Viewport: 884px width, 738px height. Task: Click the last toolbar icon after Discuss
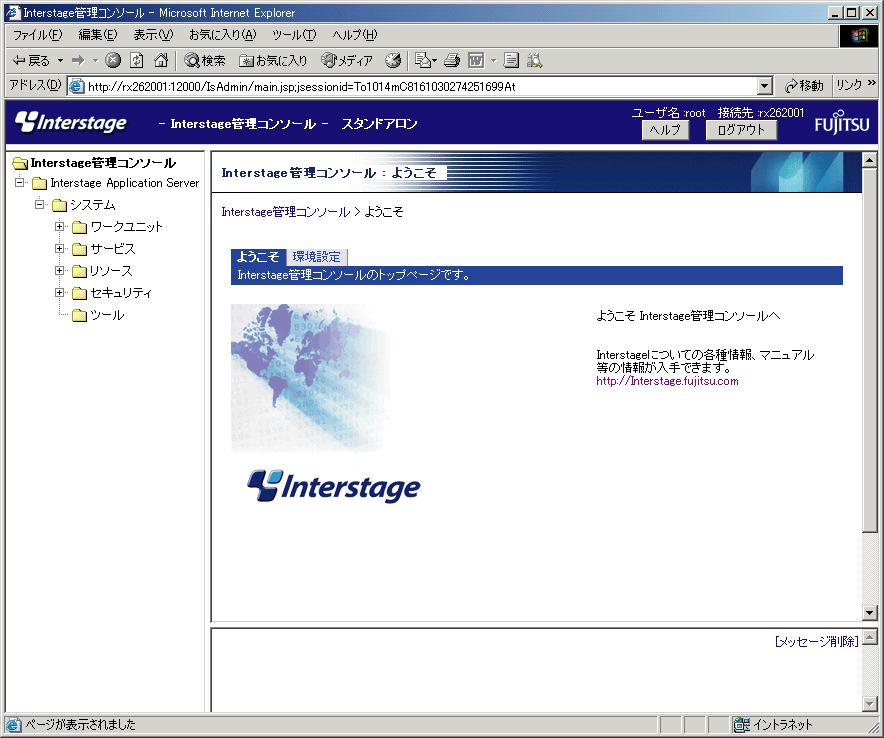pyautogui.click(x=534, y=60)
